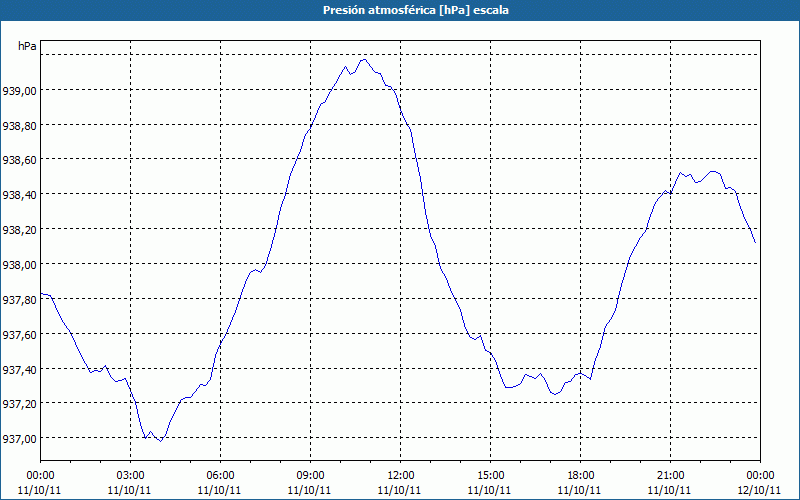Select the 939,00 axis value
This screenshot has width=800, height=500.
click(20, 91)
